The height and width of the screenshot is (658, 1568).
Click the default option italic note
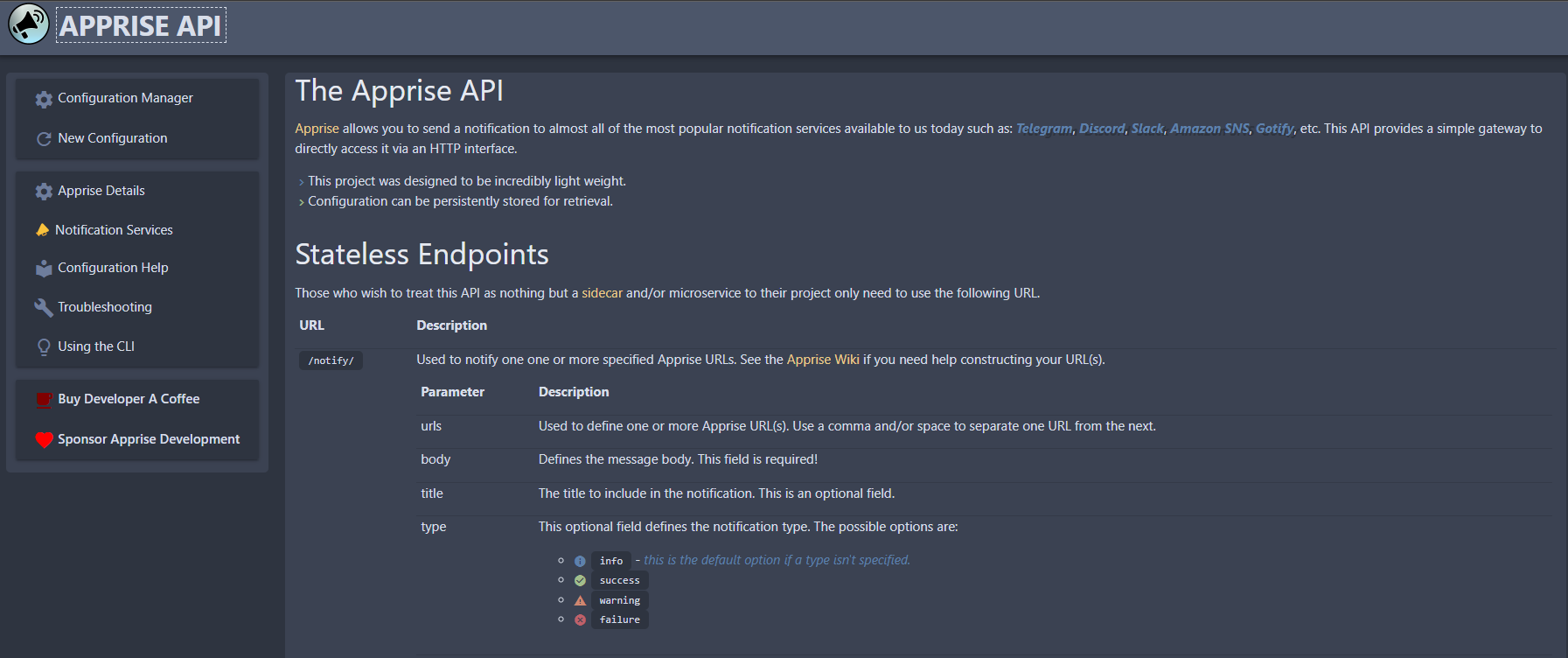777,560
